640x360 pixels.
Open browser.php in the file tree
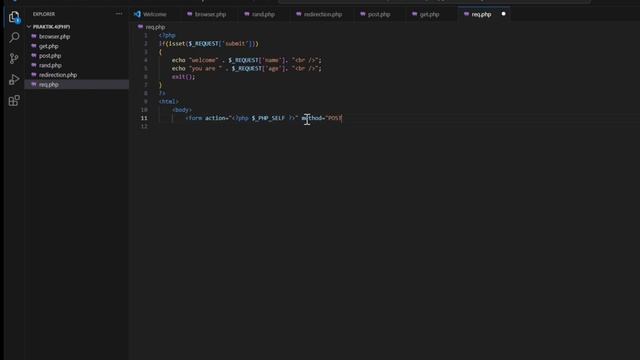54,37
